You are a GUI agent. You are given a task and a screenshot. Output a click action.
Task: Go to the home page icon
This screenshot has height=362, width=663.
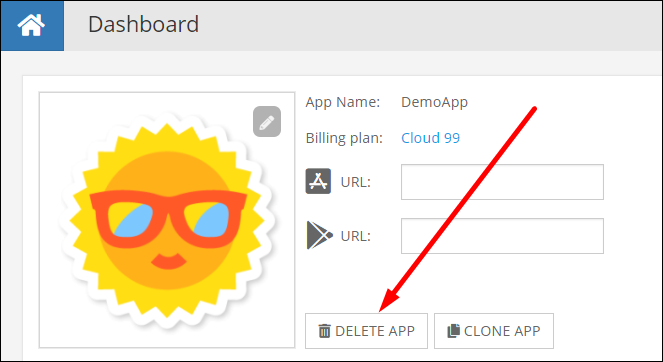[x=31, y=25]
